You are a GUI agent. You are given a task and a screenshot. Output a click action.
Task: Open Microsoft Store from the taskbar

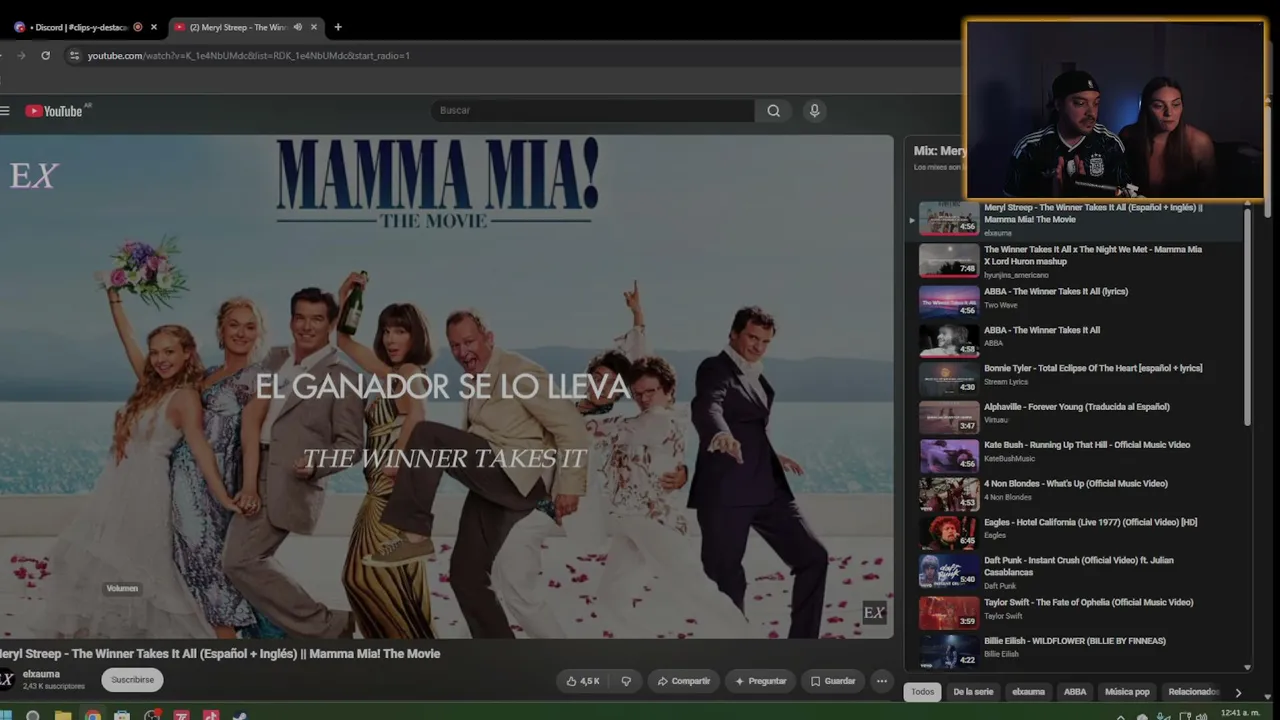[x=122, y=715]
